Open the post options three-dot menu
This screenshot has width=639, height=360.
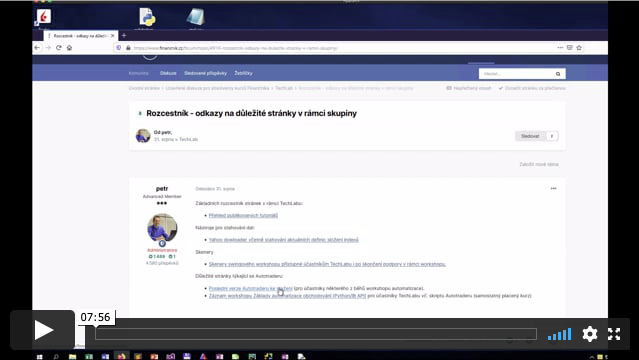click(x=553, y=188)
